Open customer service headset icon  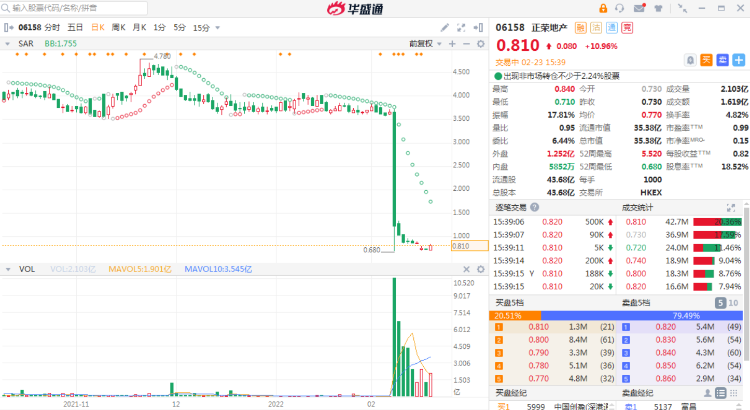[x=620, y=8]
